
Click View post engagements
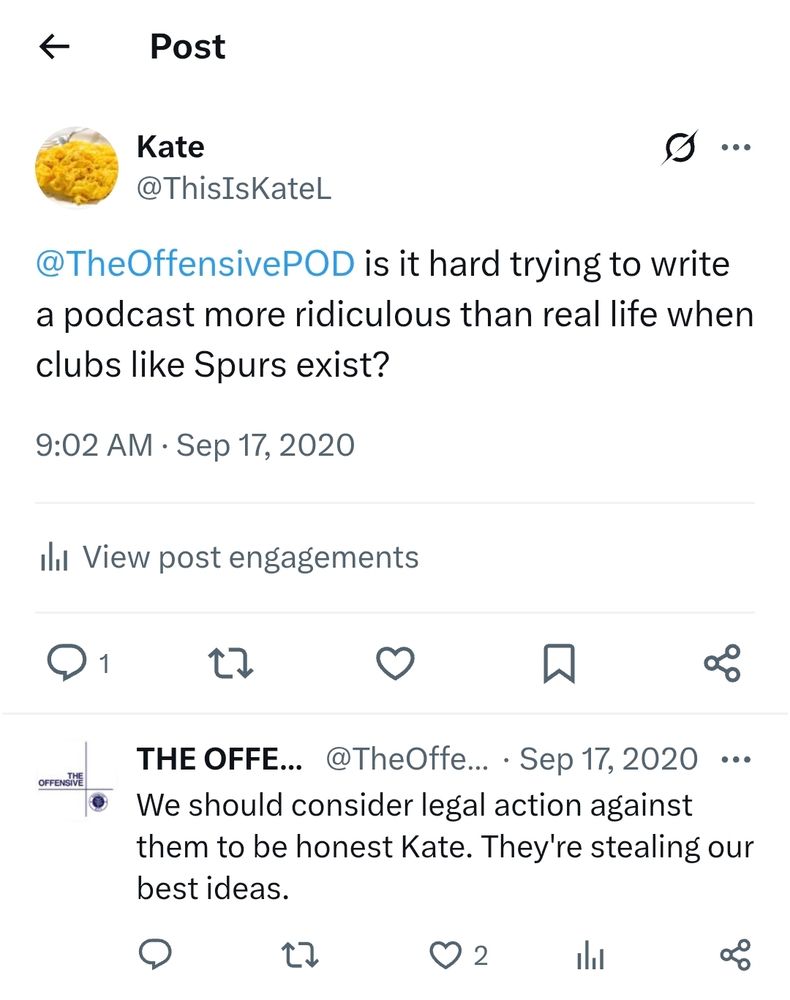coord(252,556)
